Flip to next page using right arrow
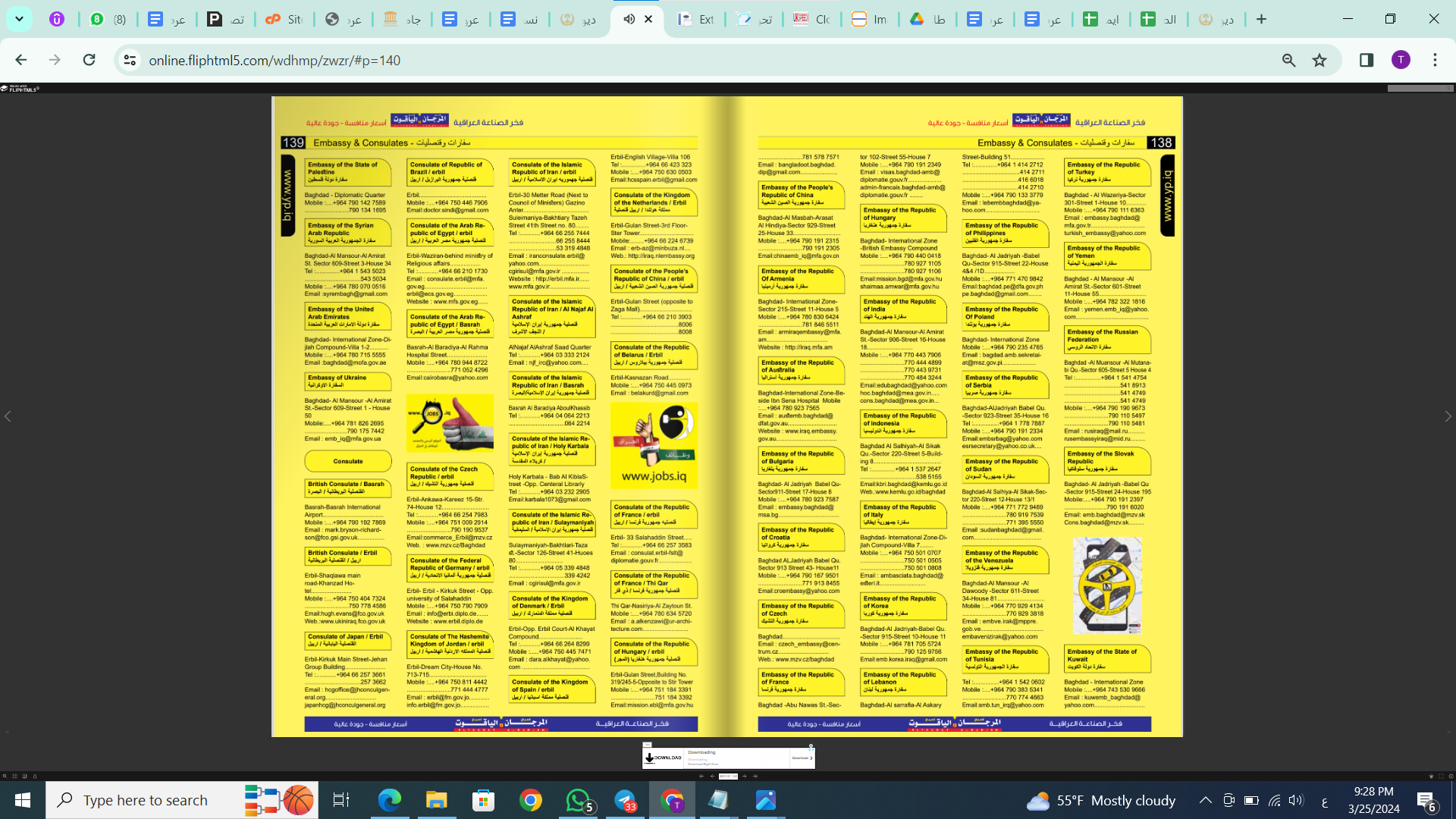This screenshot has height=819, width=1456. (1447, 416)
